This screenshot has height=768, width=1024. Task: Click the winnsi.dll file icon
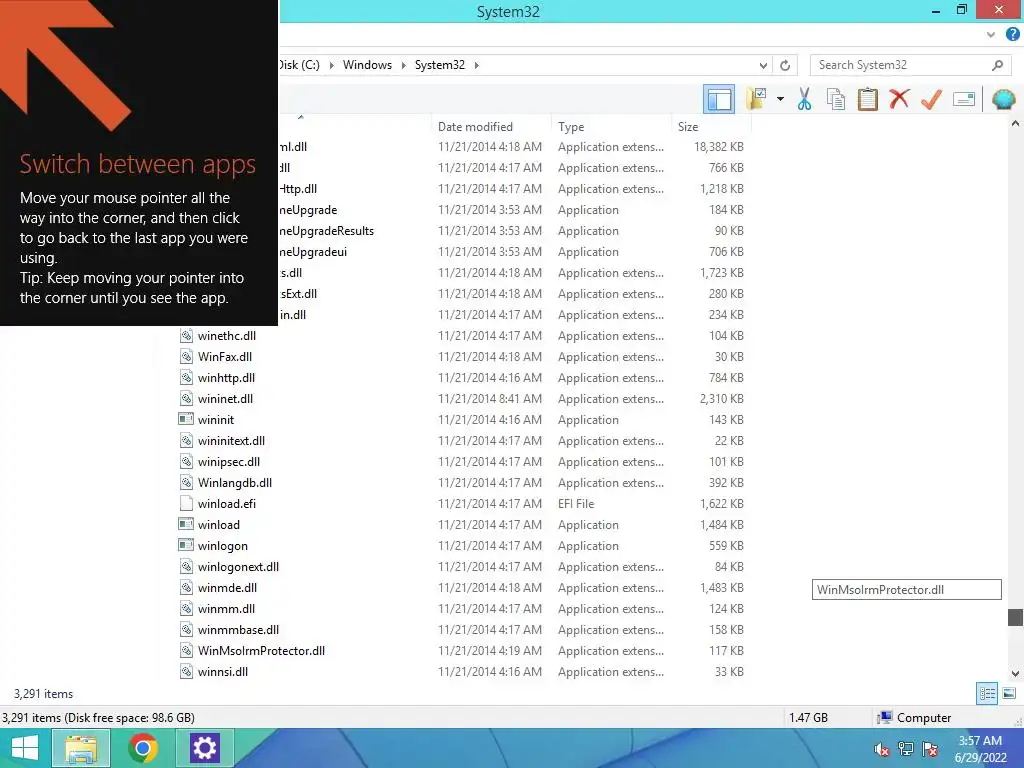tap(186, 671)
